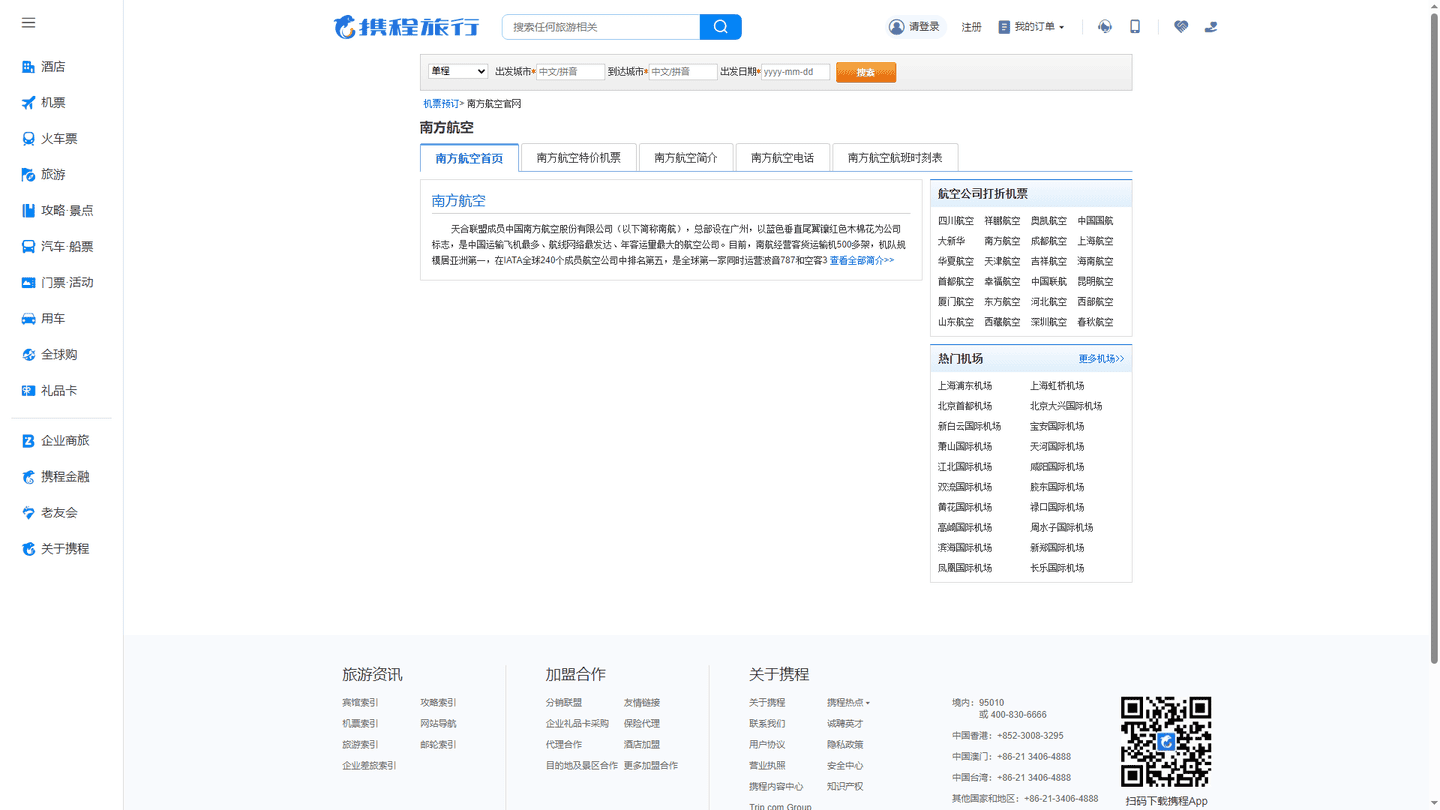Click the 老友会 sidebar icon
Screen dimensions: 1440x810
point(28,513)
